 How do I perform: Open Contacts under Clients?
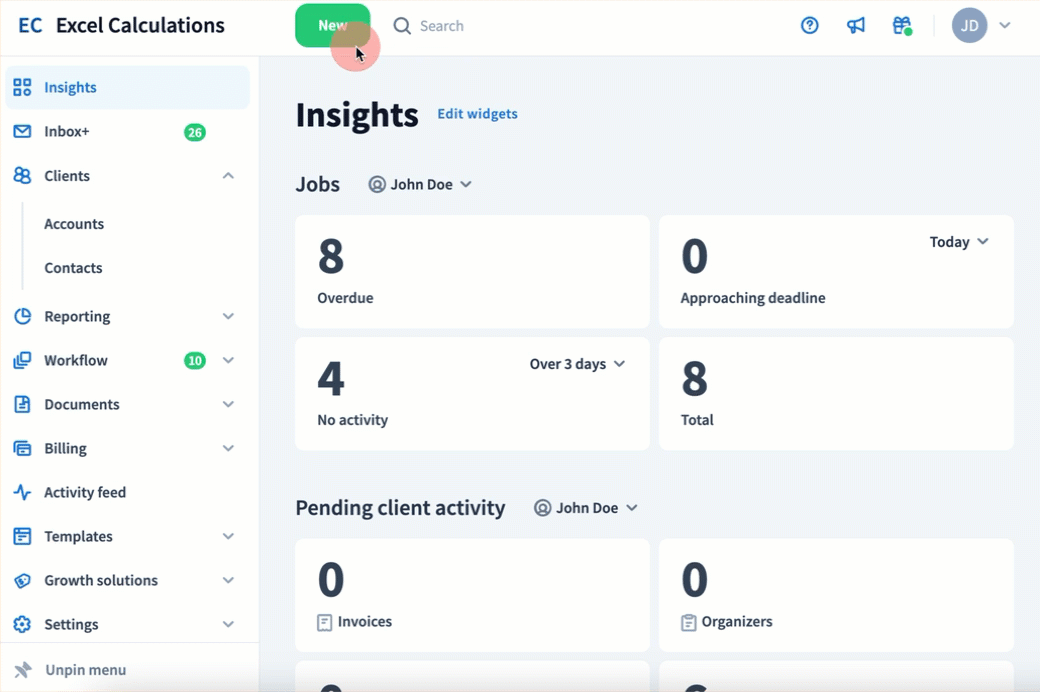73,268
